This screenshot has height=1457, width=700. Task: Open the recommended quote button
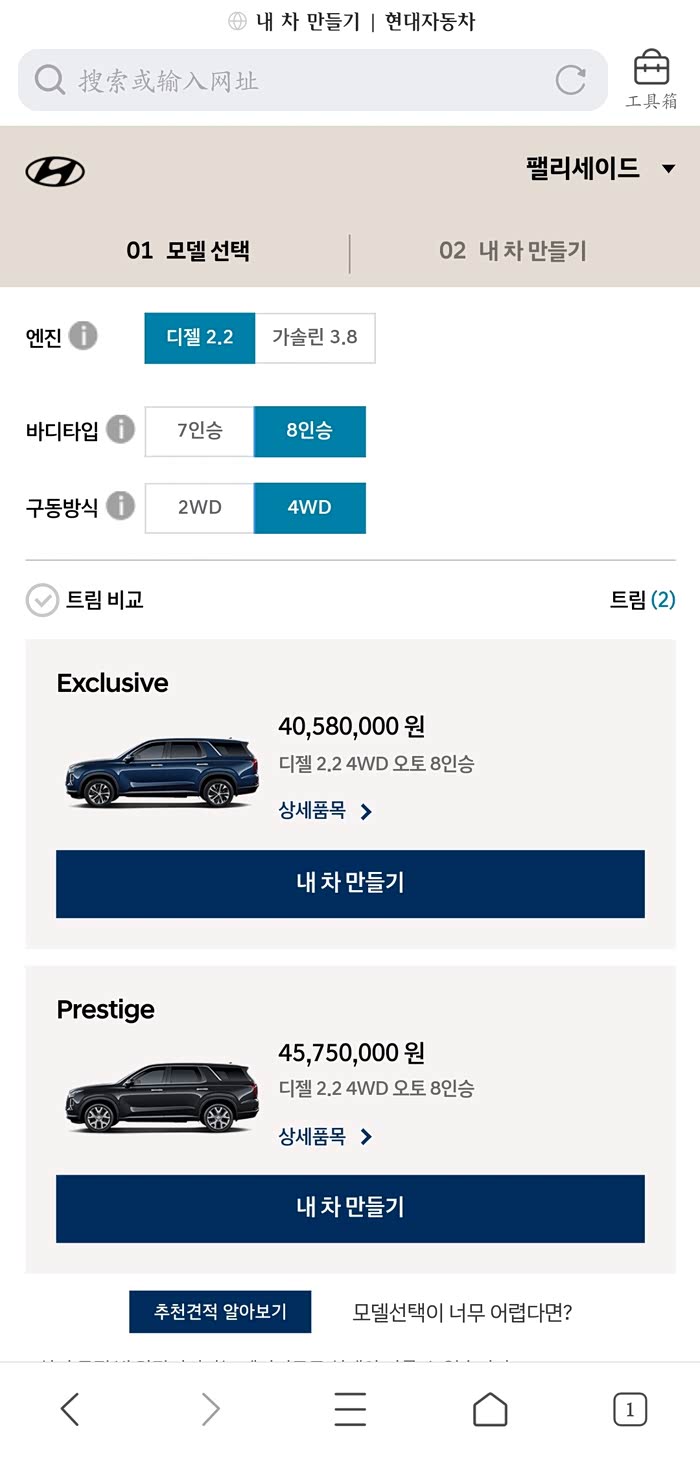tap(220, 1311)
